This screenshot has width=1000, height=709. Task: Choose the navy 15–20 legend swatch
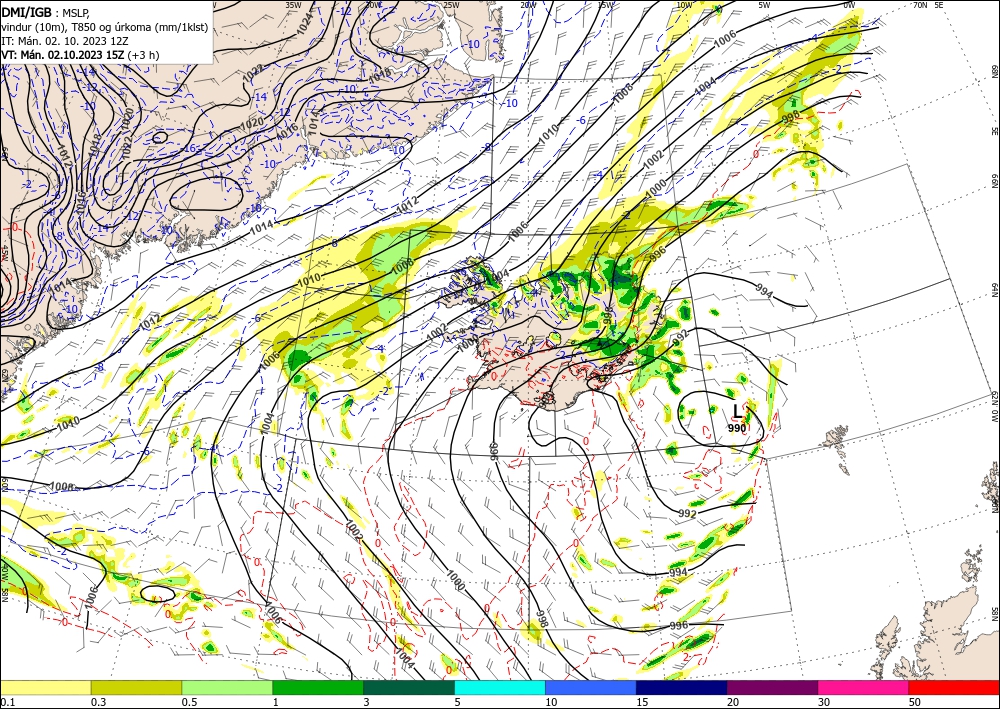[682, 687]
